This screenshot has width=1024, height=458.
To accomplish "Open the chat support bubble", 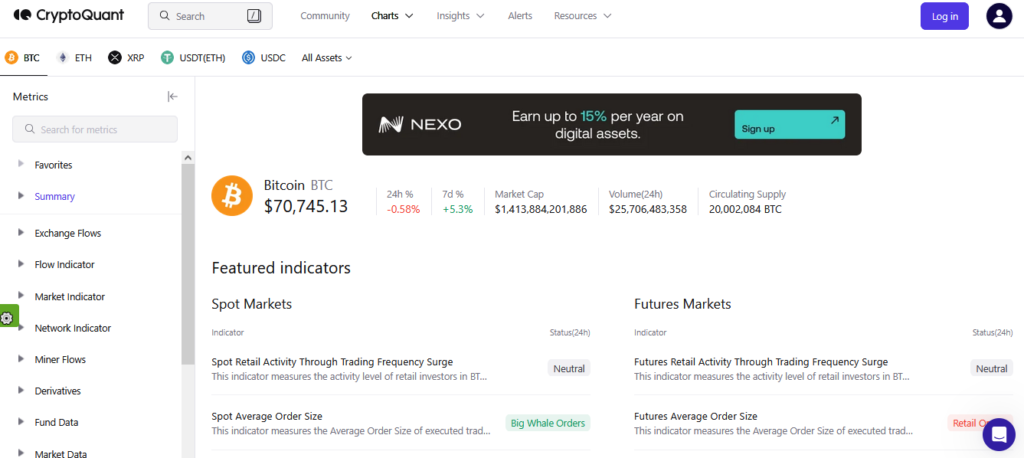I will pos(998,434).
